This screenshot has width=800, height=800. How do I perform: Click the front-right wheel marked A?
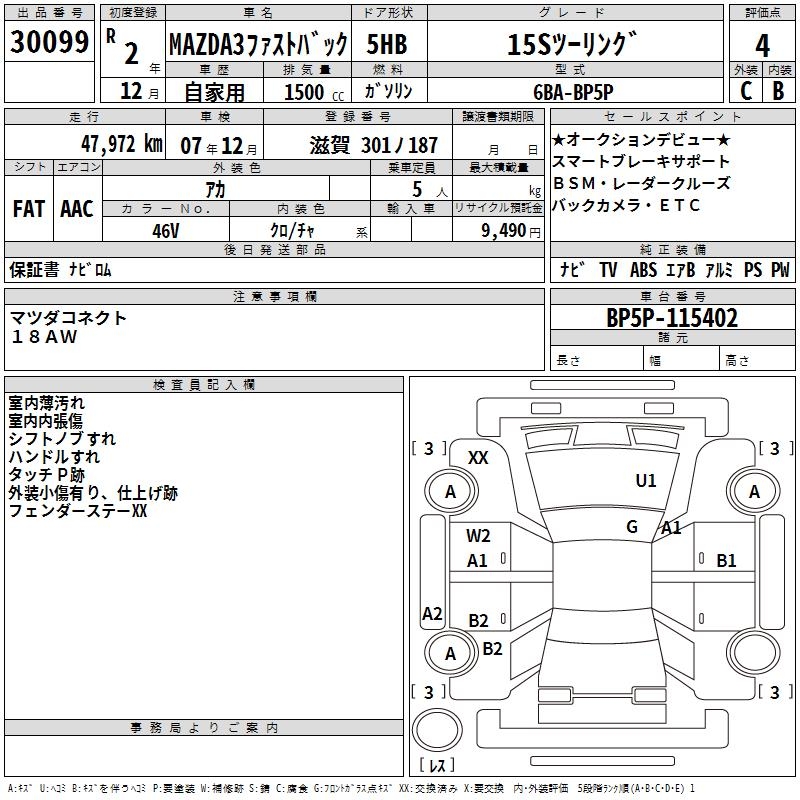pos(754,491)
